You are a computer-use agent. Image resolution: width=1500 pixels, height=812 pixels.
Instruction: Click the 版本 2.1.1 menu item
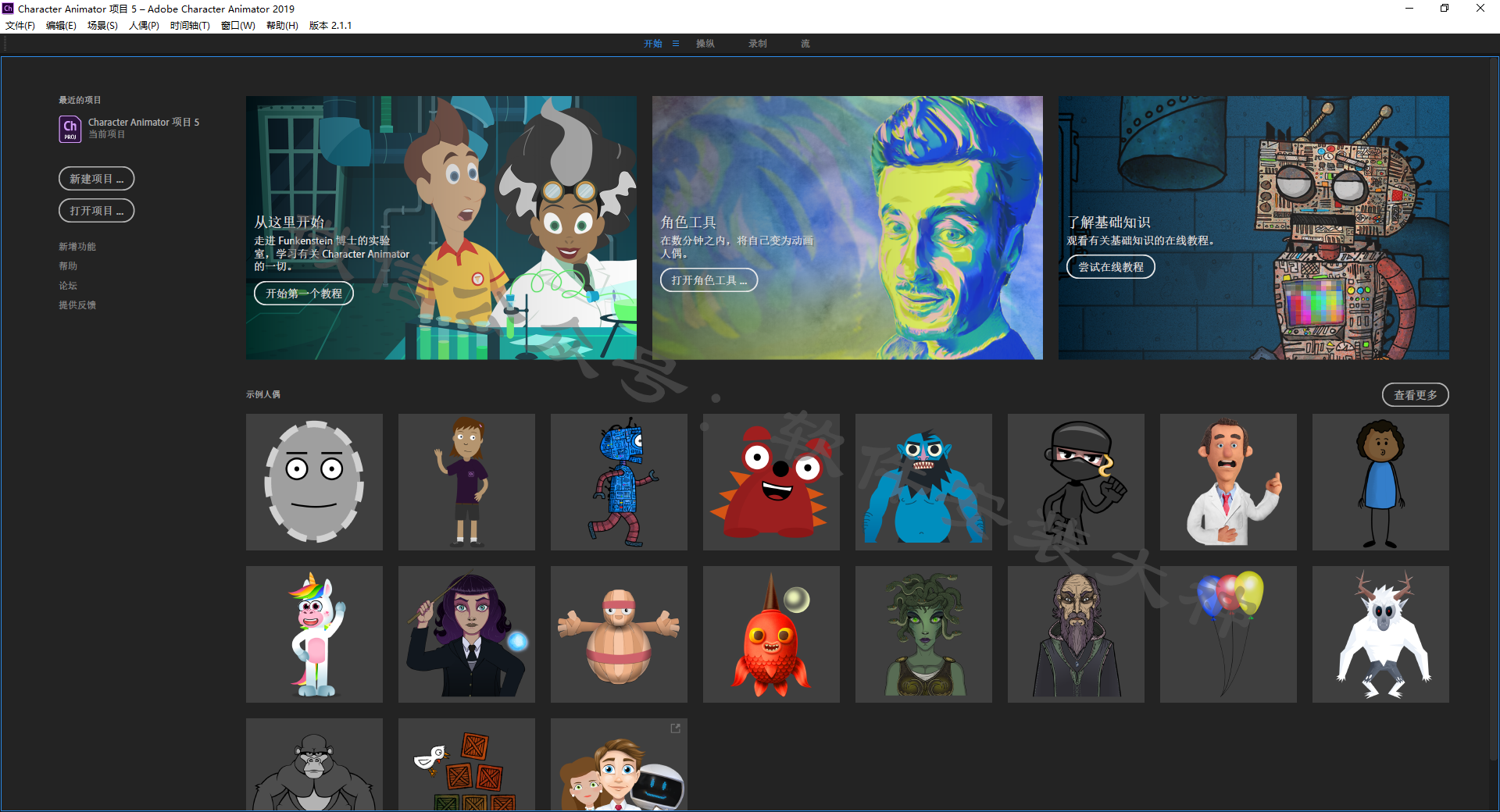click(330, 25)
